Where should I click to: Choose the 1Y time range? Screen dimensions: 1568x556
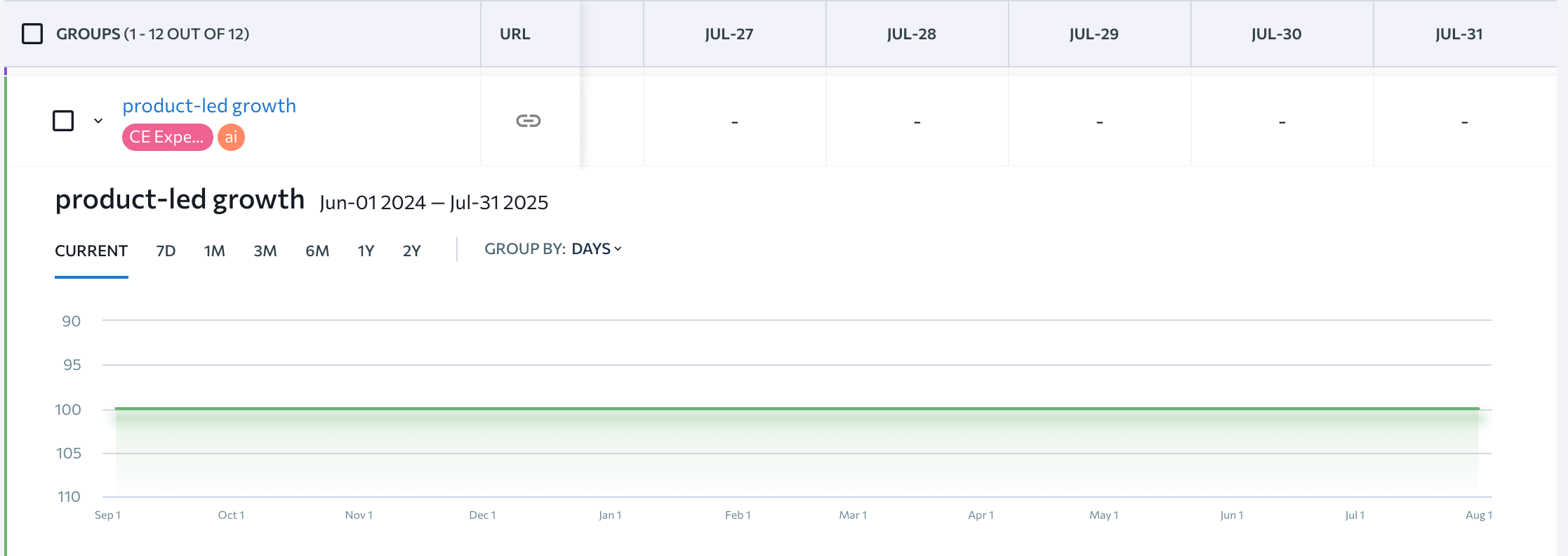(x=366, y=251)
